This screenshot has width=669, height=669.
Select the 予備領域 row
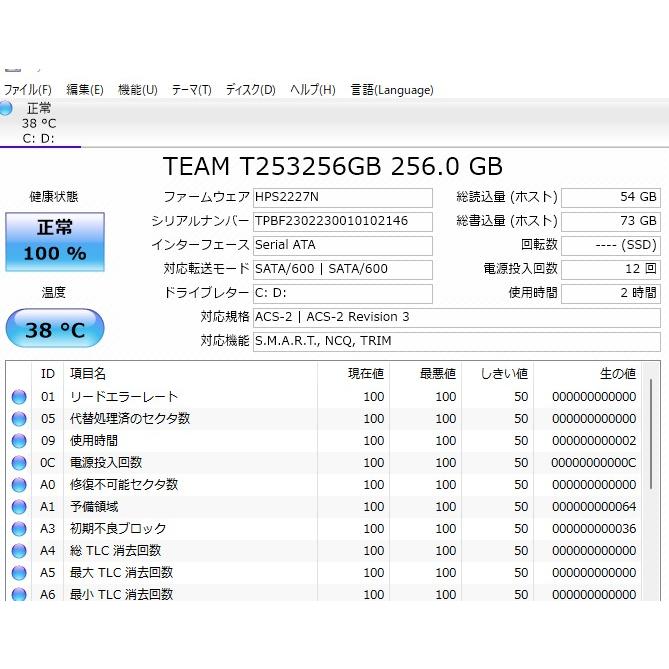click(x=324, y=507)
